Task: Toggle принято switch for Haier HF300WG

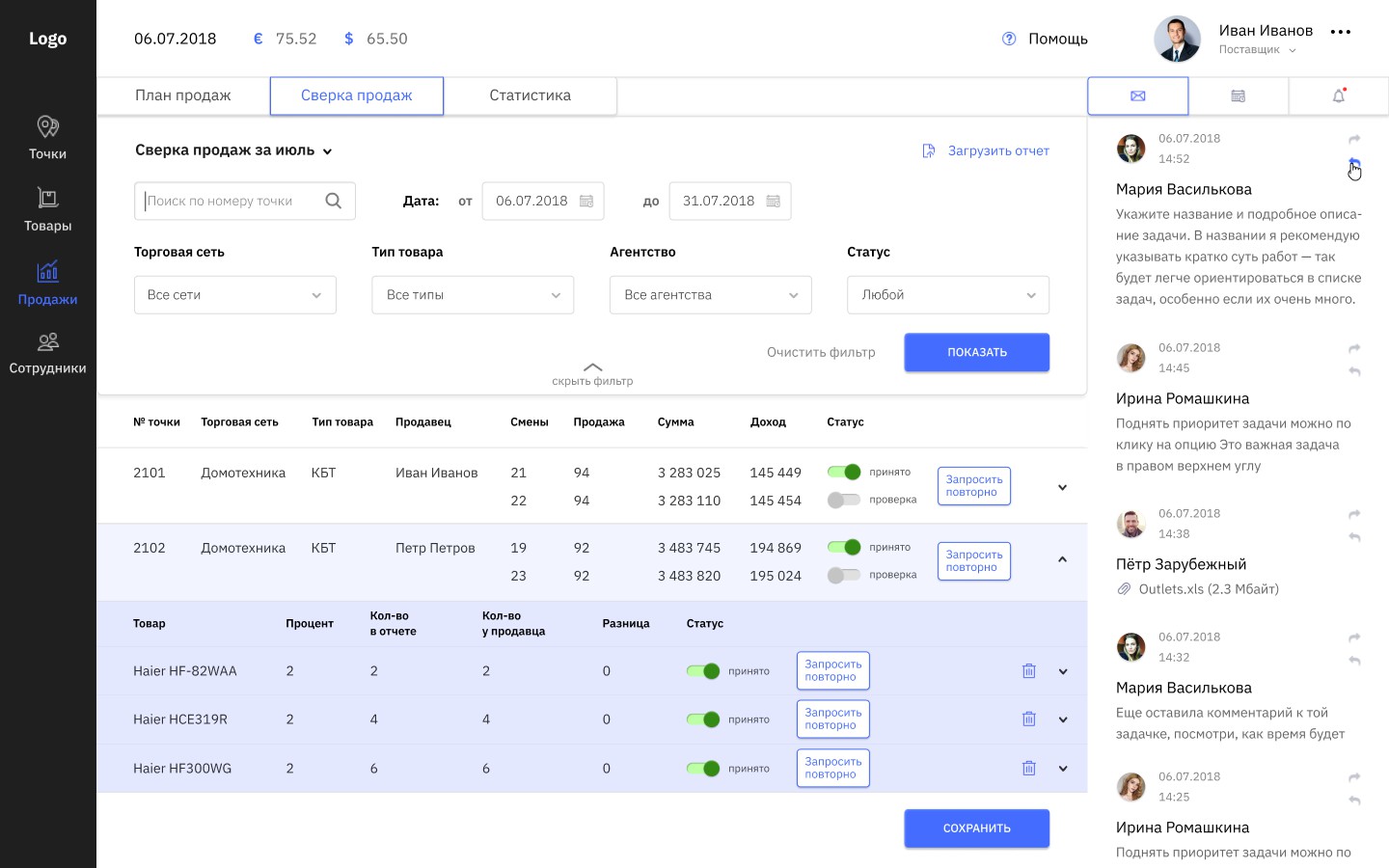Action: tap(703, 769)
